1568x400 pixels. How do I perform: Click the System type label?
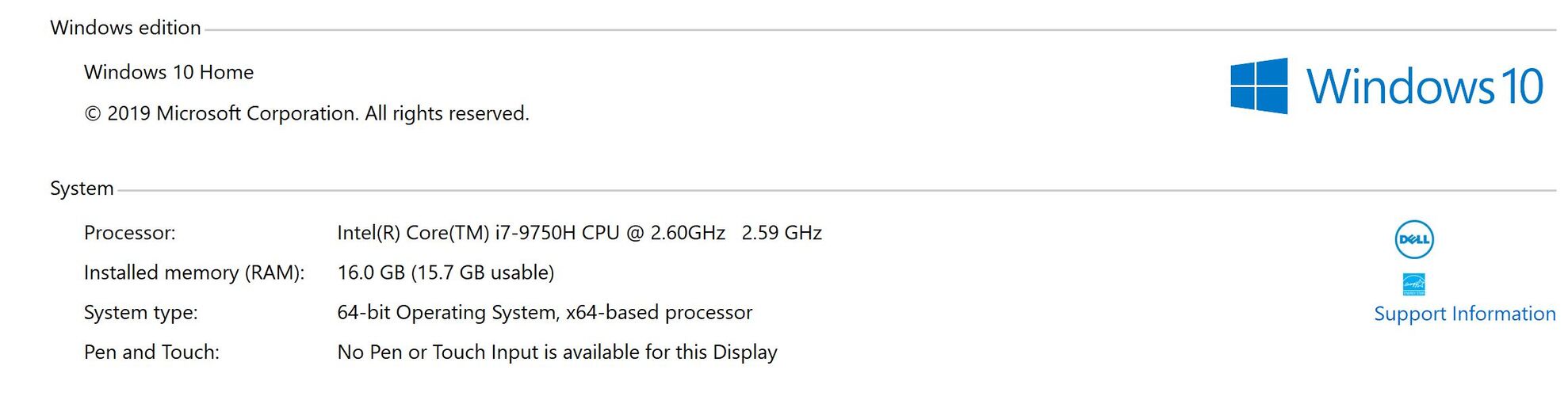[140, 312]
